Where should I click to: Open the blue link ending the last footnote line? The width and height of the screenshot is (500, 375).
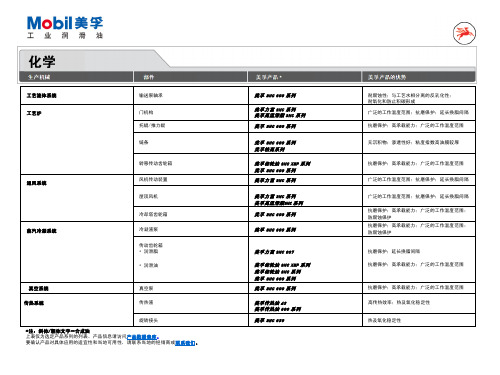coord(186,343)
